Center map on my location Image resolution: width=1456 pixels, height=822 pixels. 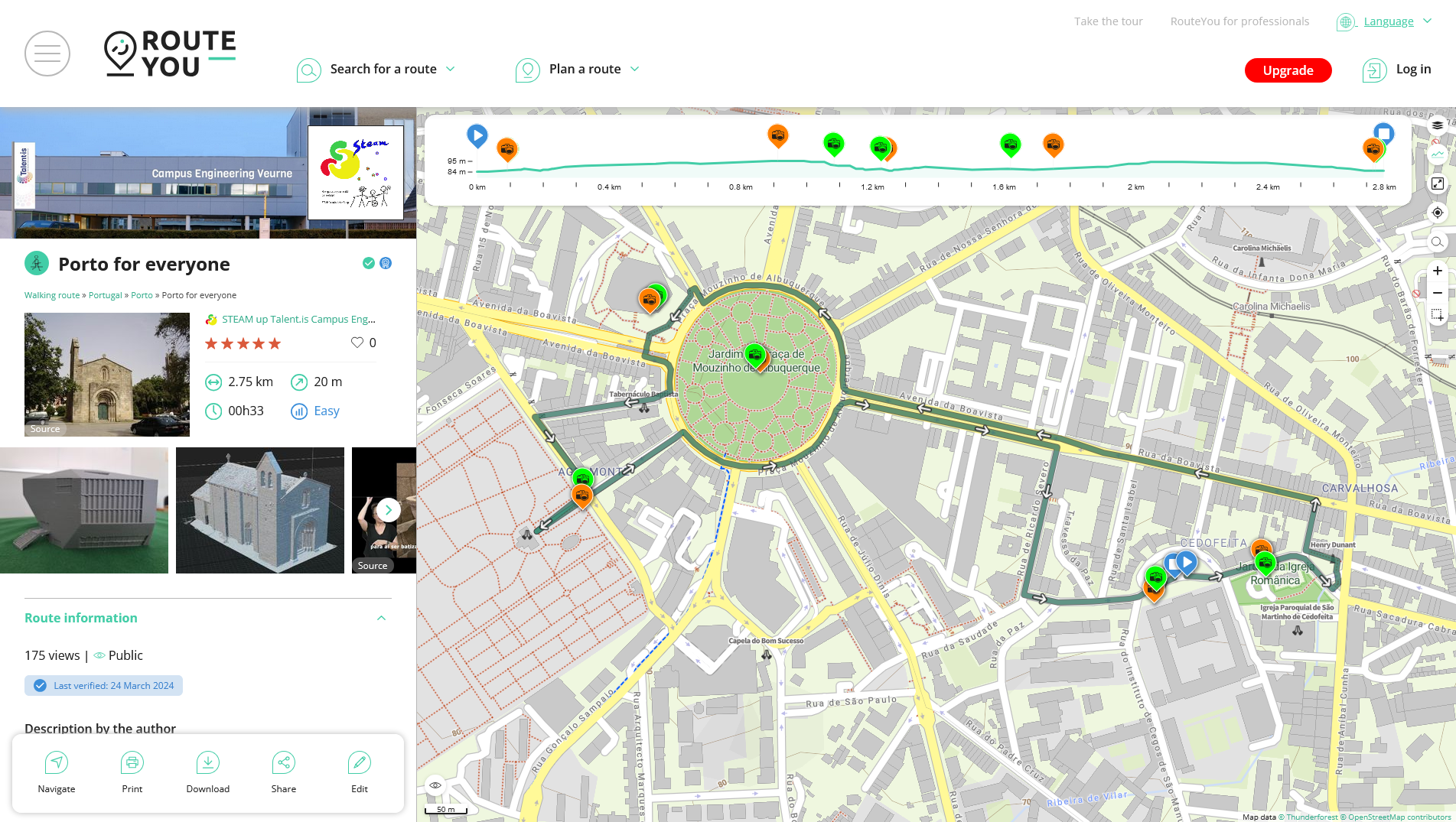pos(1438,213)
